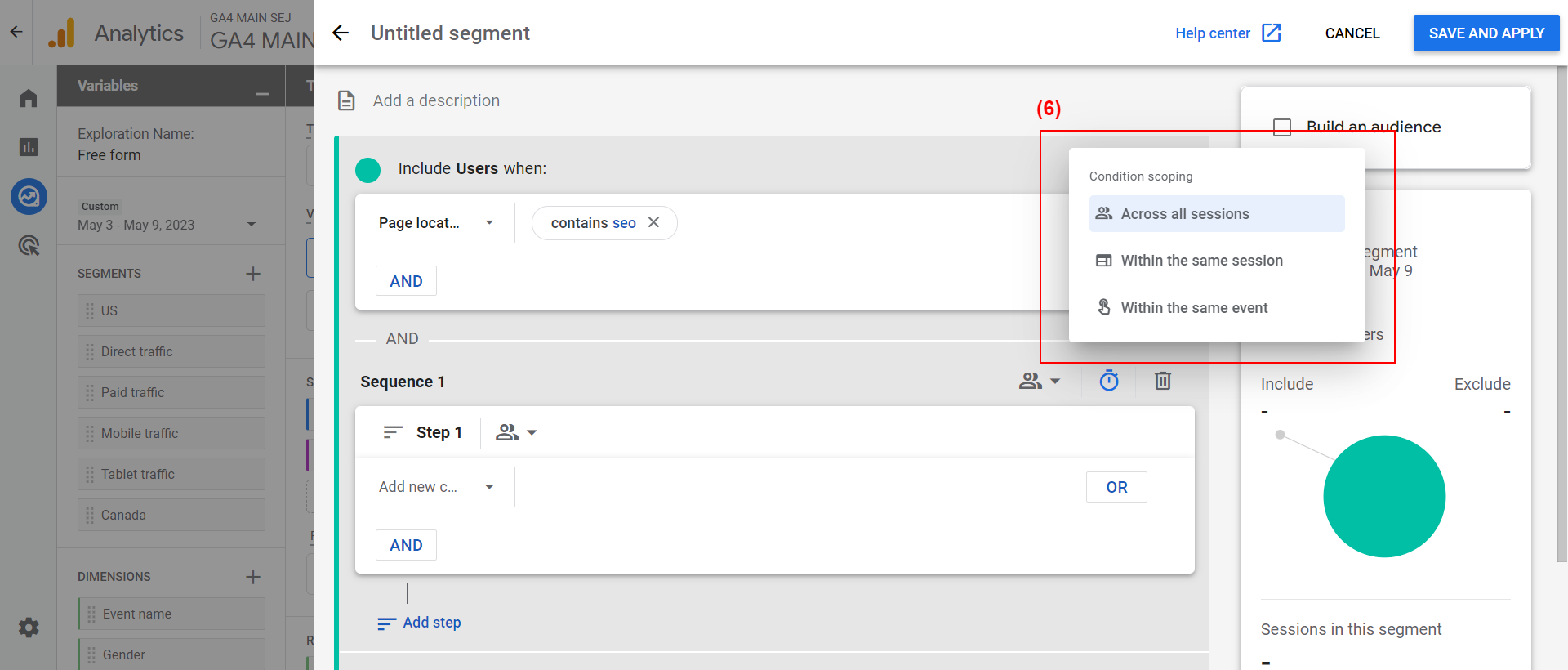Expand the Page location dimension dropdown
Viewport: 1568px width, 670px height.
pyautogui.click(x=436, y=223)
